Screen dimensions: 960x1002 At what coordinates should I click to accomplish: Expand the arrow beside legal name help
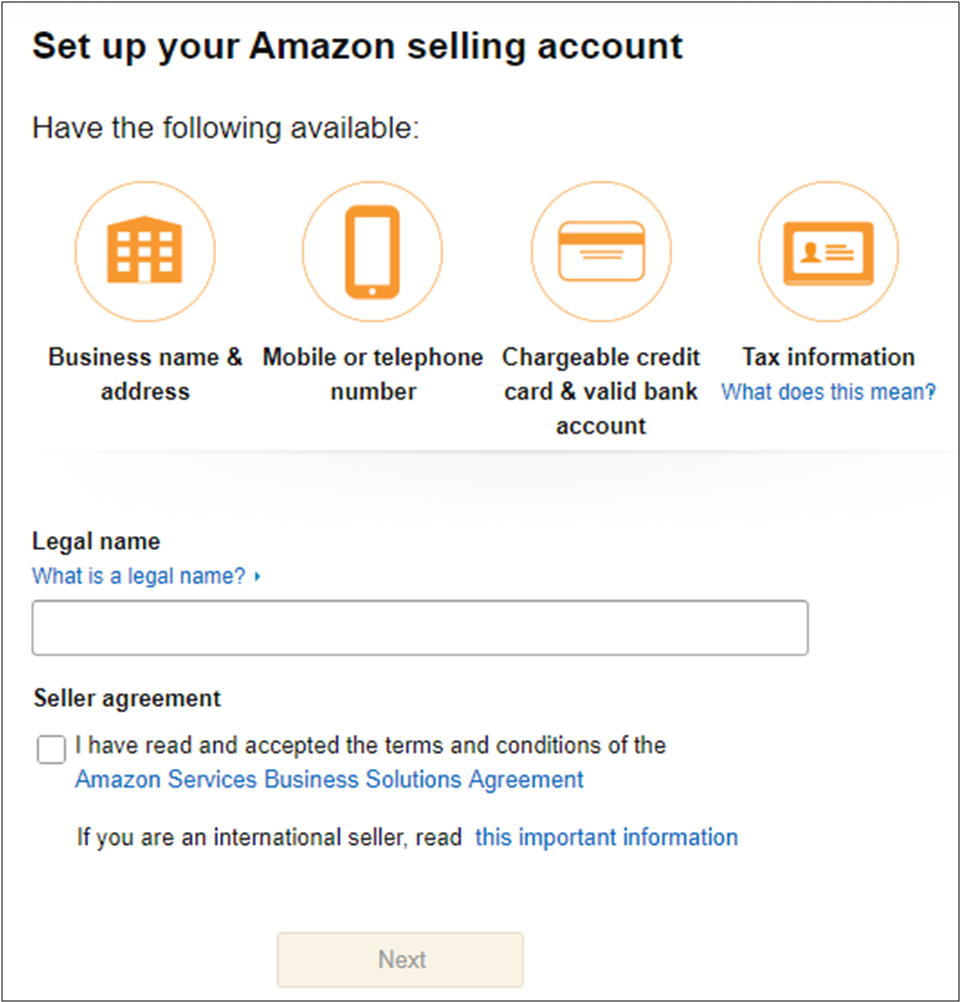click(258, 577)
